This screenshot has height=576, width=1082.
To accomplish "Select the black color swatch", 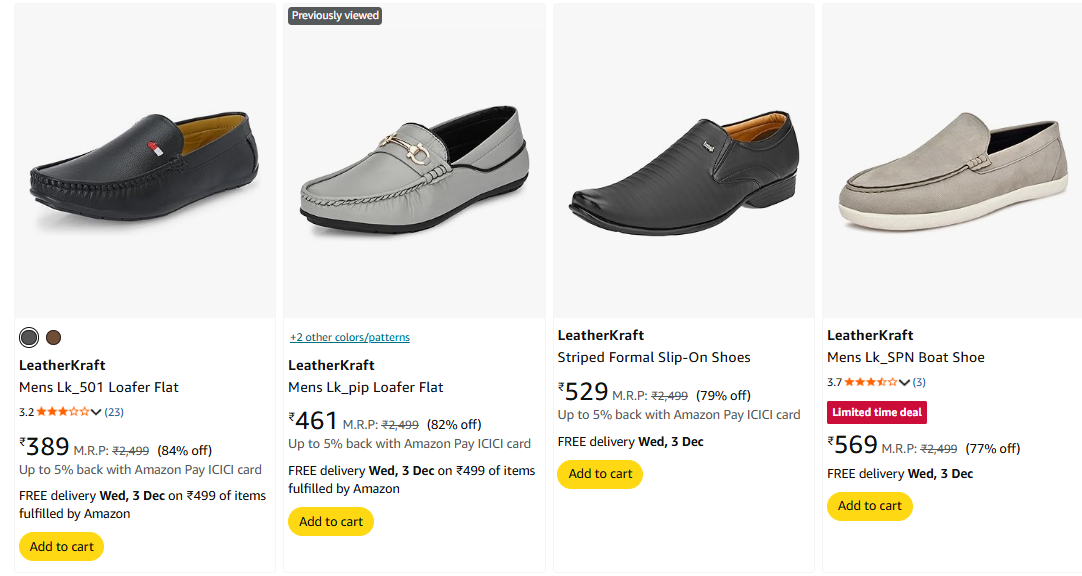I will pos(29,337).
